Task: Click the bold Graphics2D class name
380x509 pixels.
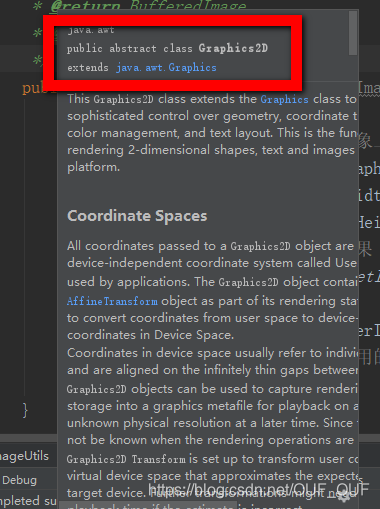Action: (x=233, y=48)
